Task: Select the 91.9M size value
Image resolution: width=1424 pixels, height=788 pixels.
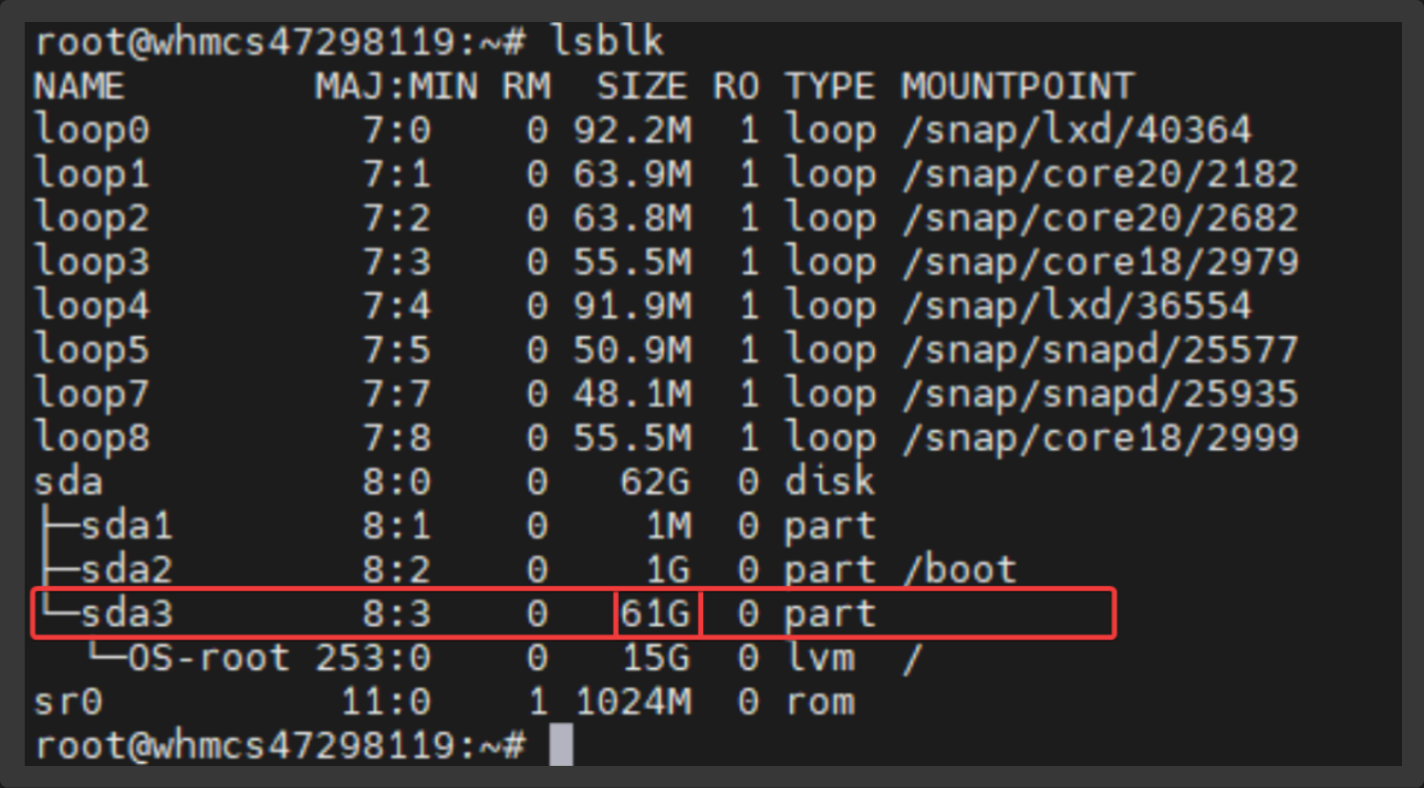Action: pyautogui.click(x=632, y=305)
